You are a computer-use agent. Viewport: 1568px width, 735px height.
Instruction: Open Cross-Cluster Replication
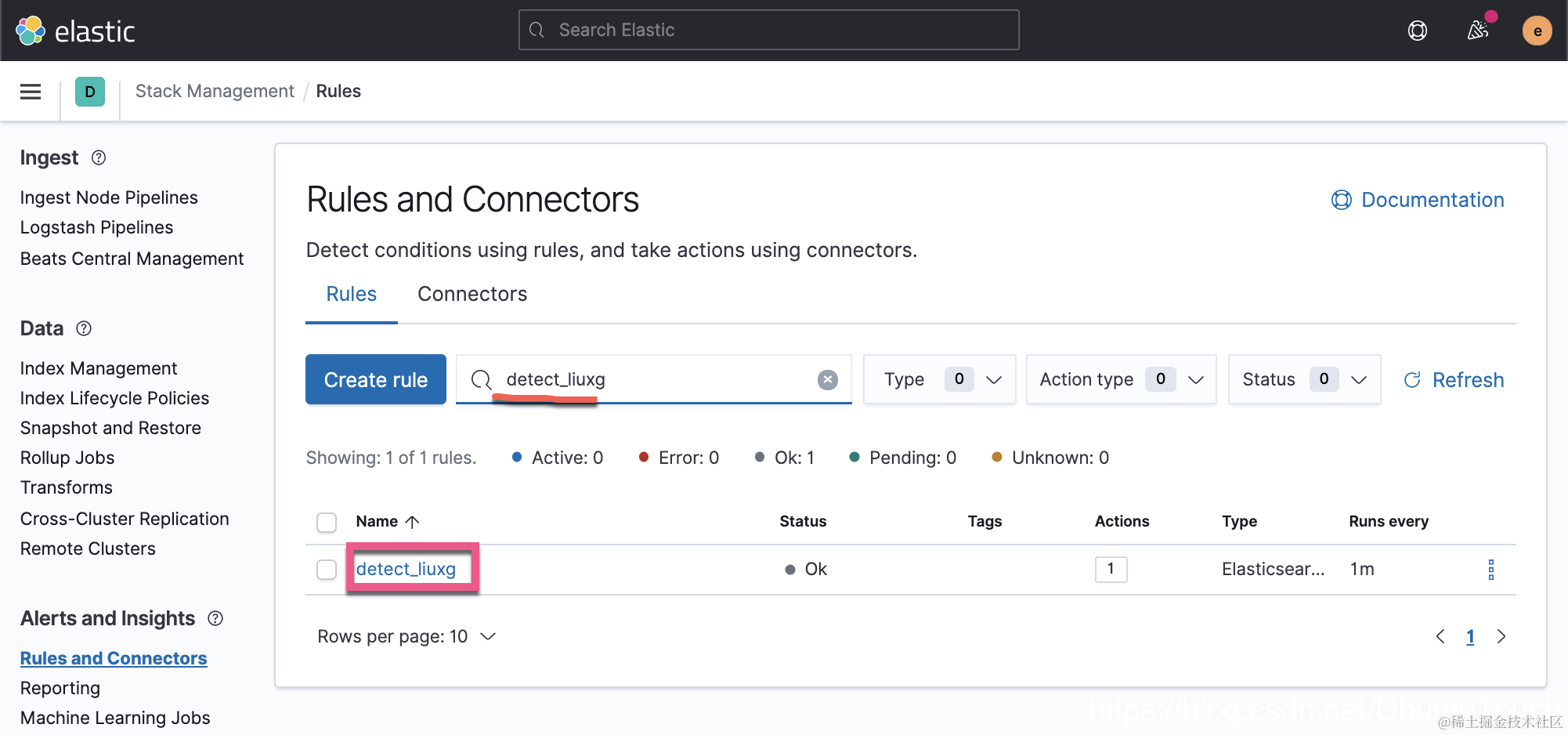tap(125, 519)
